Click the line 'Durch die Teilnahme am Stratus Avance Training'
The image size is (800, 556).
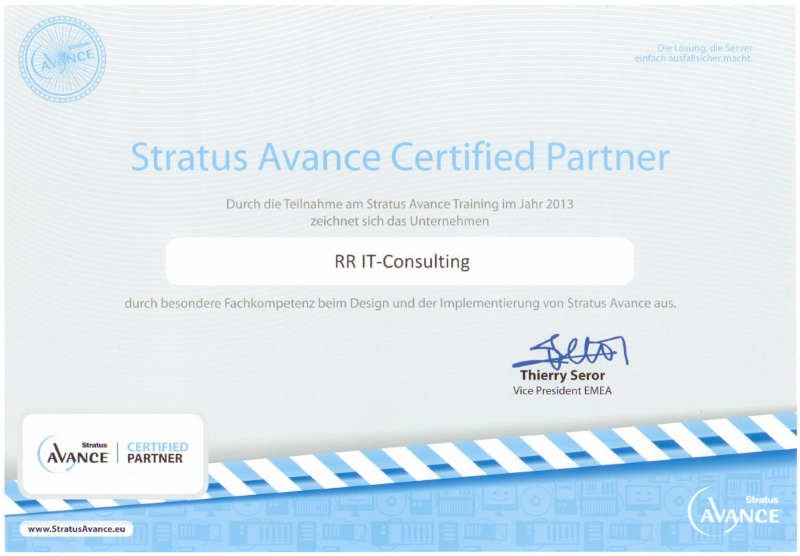click(399, 204)
